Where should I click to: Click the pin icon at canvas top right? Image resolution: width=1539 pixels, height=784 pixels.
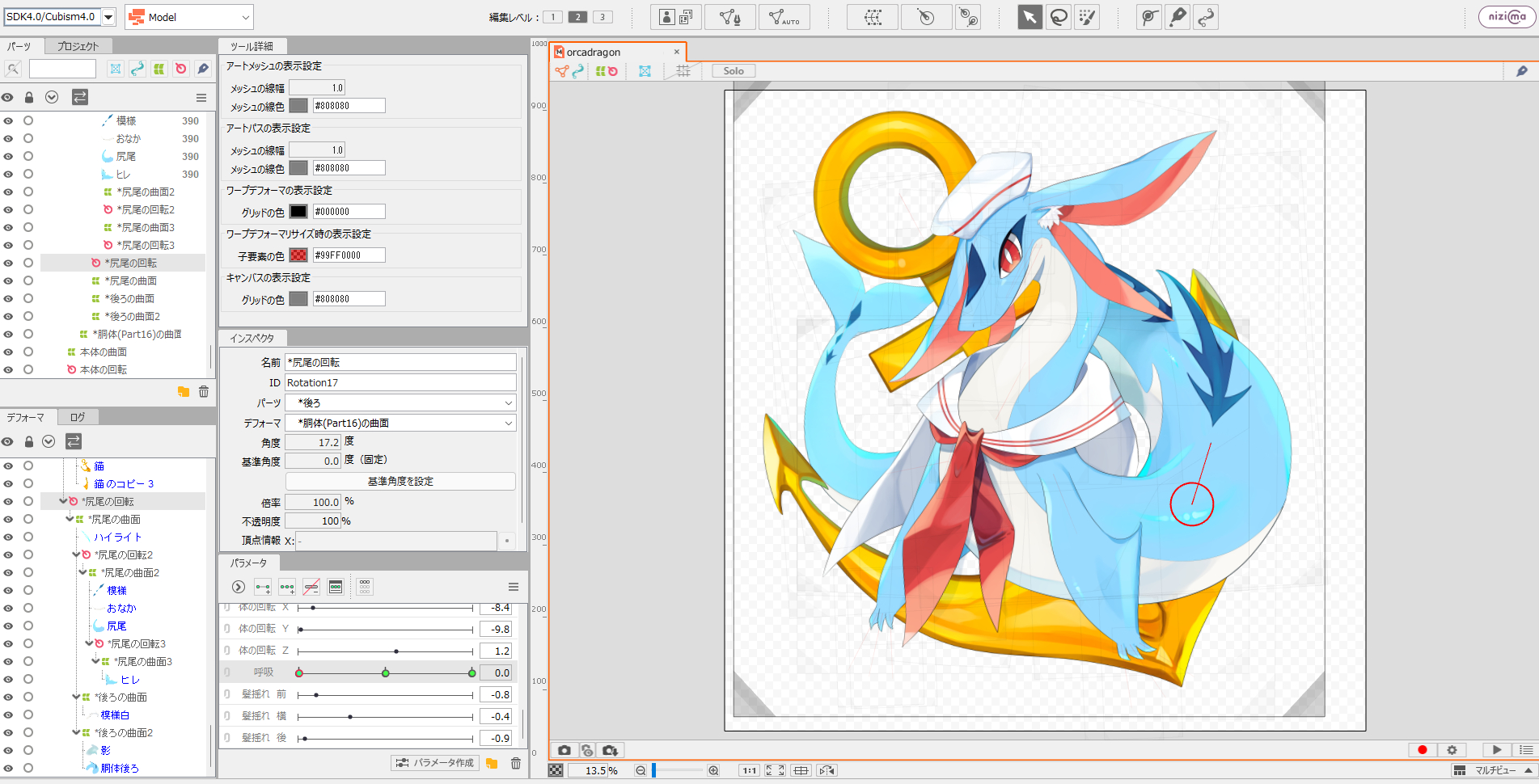click(1521, 71)
